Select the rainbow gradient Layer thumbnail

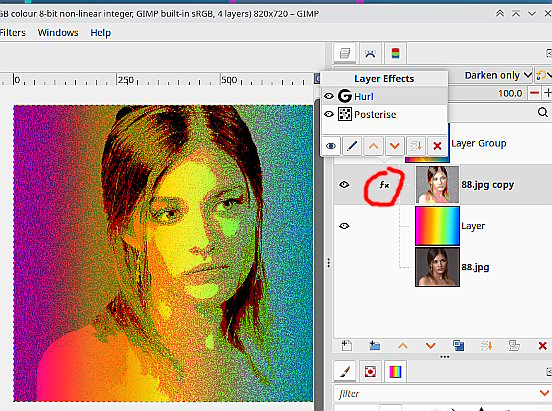[x=437, y=226]
